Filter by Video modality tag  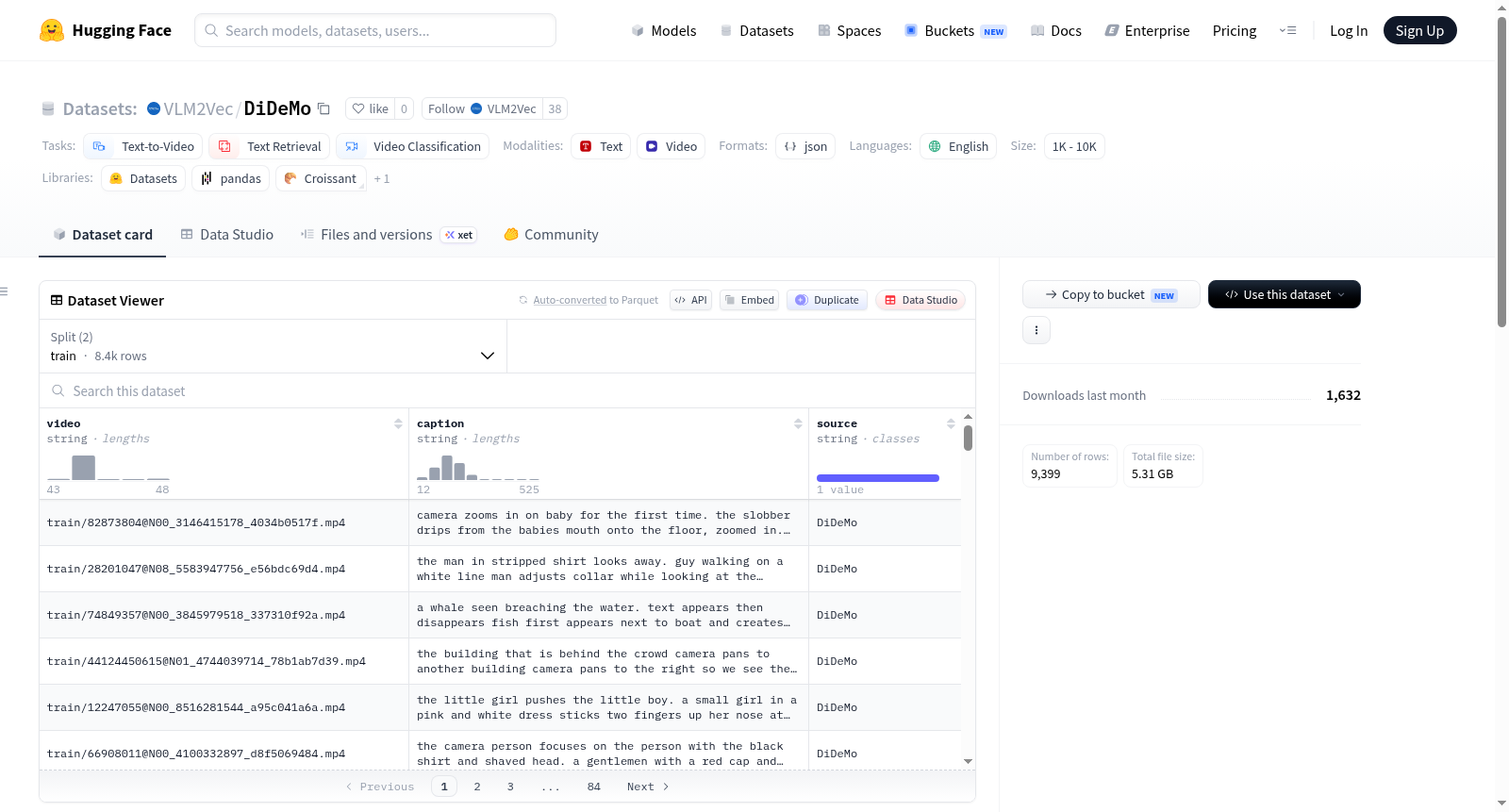coord(671,146)
